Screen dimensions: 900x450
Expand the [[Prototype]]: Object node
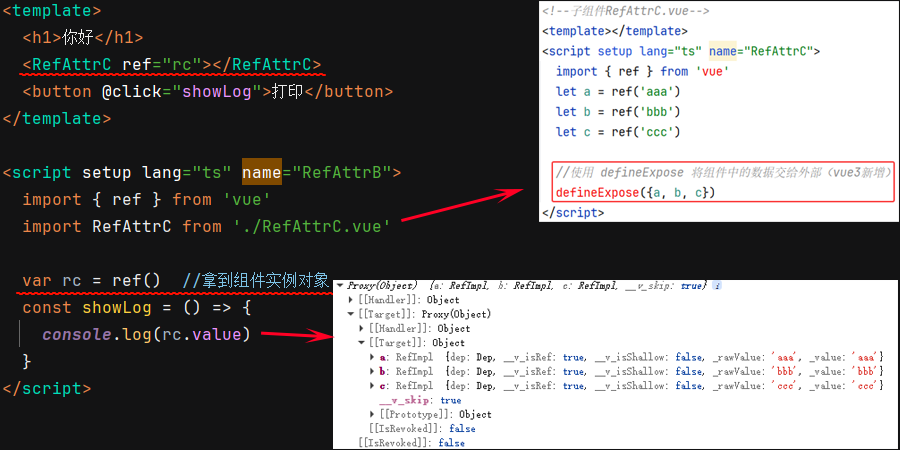(x=373, y=415)
